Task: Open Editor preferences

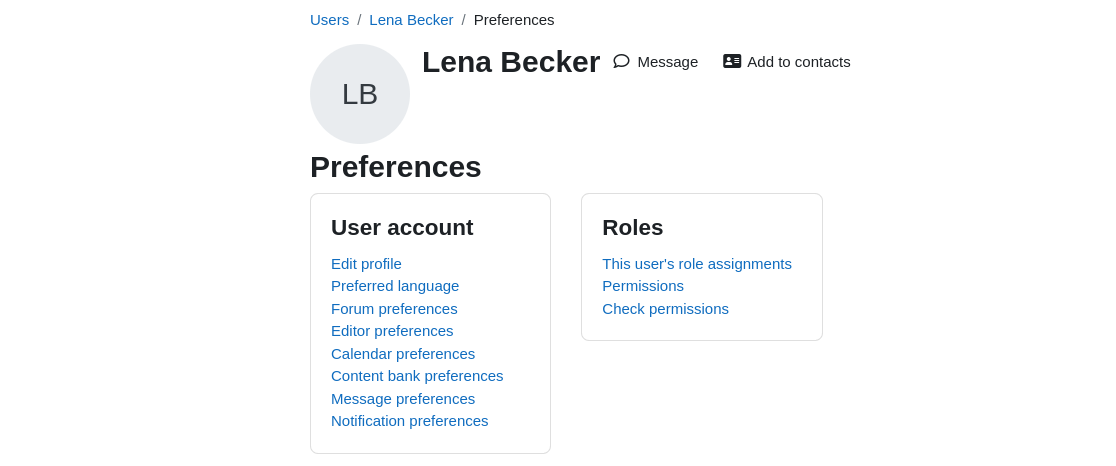Action: pos(392,331)
